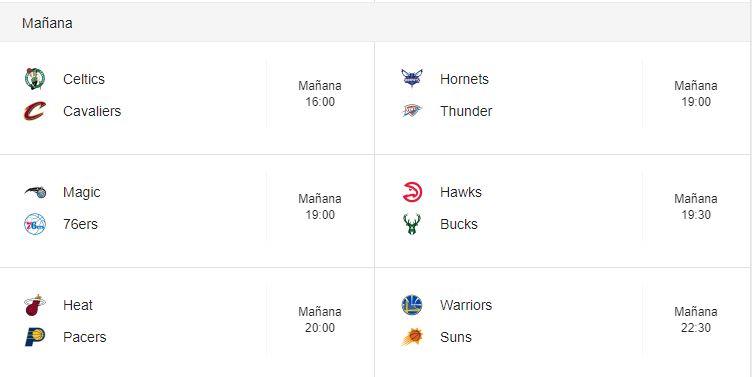Click the Bucks deer logo
The width and height of the screenshot is (752, 377).
click(411, 224)
